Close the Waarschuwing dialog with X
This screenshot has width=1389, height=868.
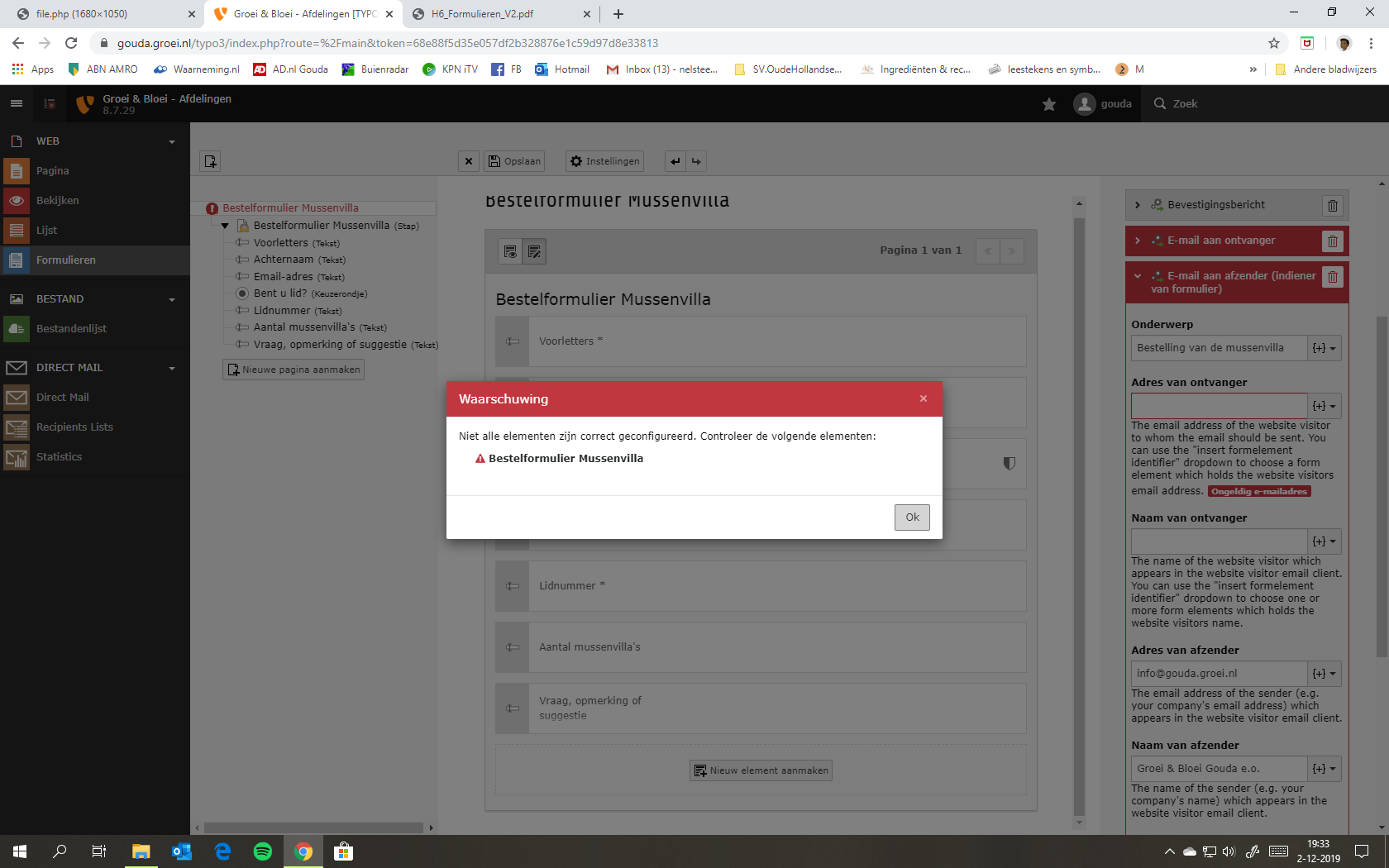coord(924,398)
